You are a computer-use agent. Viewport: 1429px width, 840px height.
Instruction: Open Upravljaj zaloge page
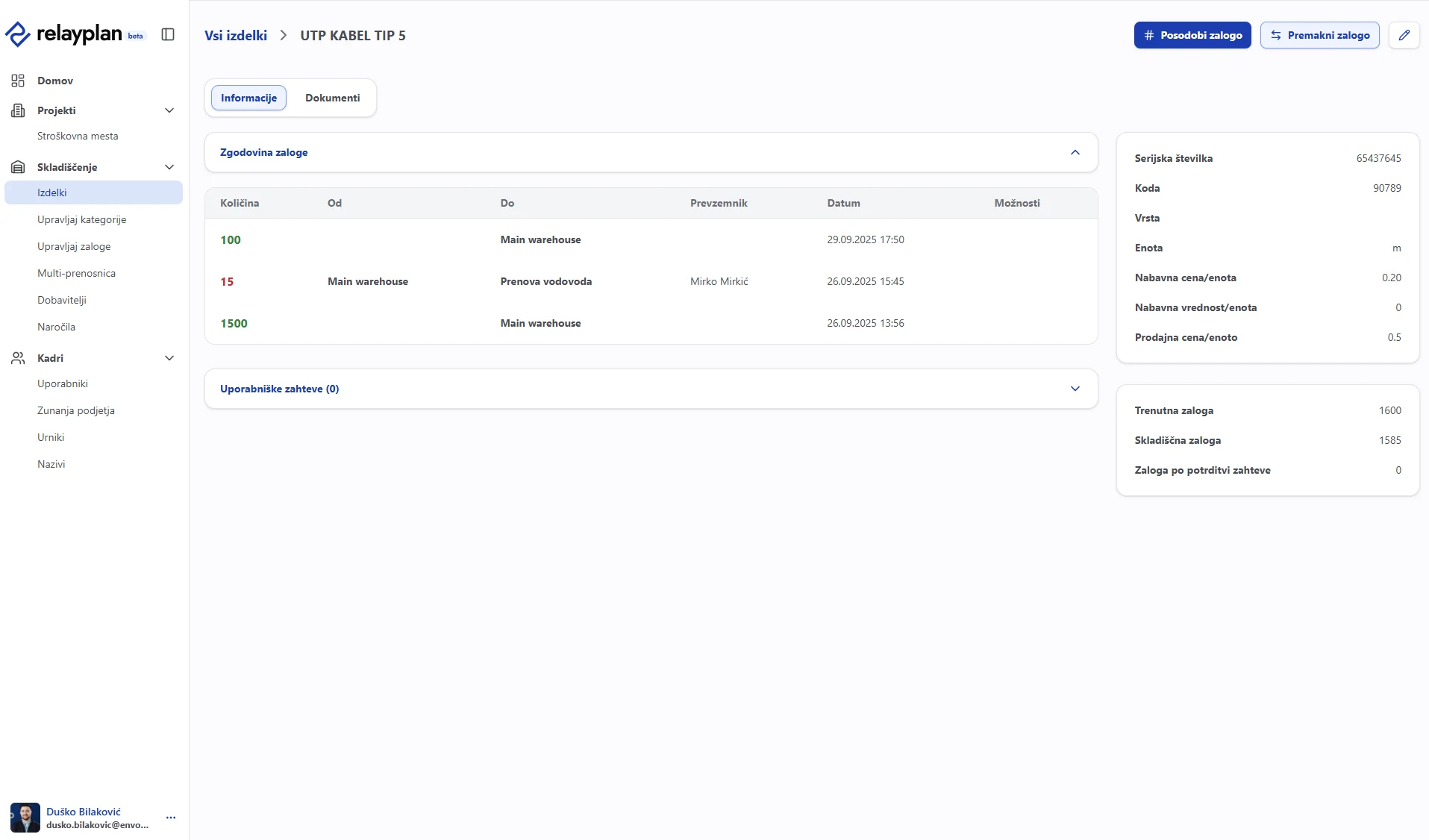tap(74, 246)
